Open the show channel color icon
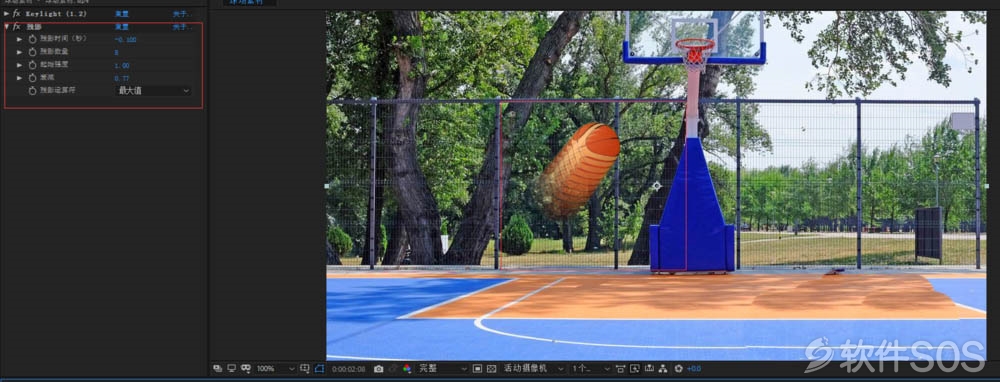1000x382 pixels. click(407, 369)
